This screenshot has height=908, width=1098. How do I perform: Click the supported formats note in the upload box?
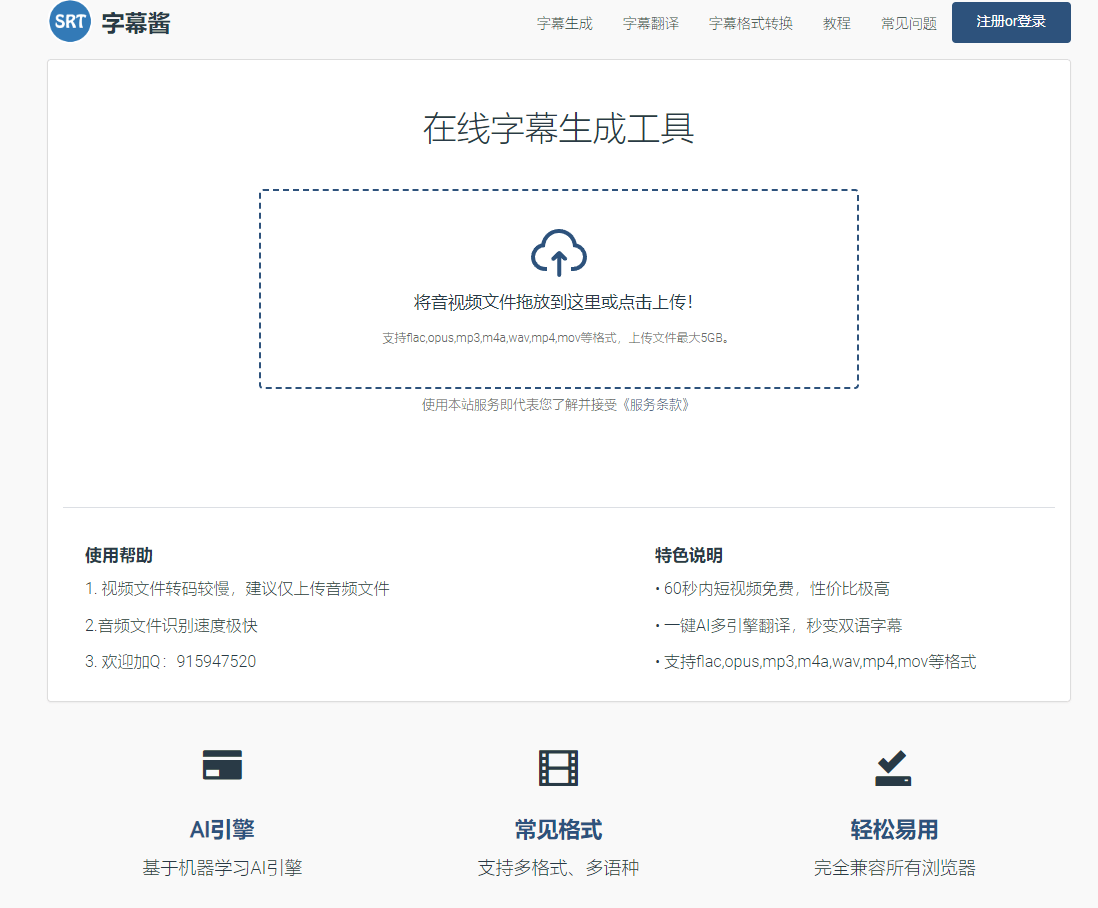(557, 338)
